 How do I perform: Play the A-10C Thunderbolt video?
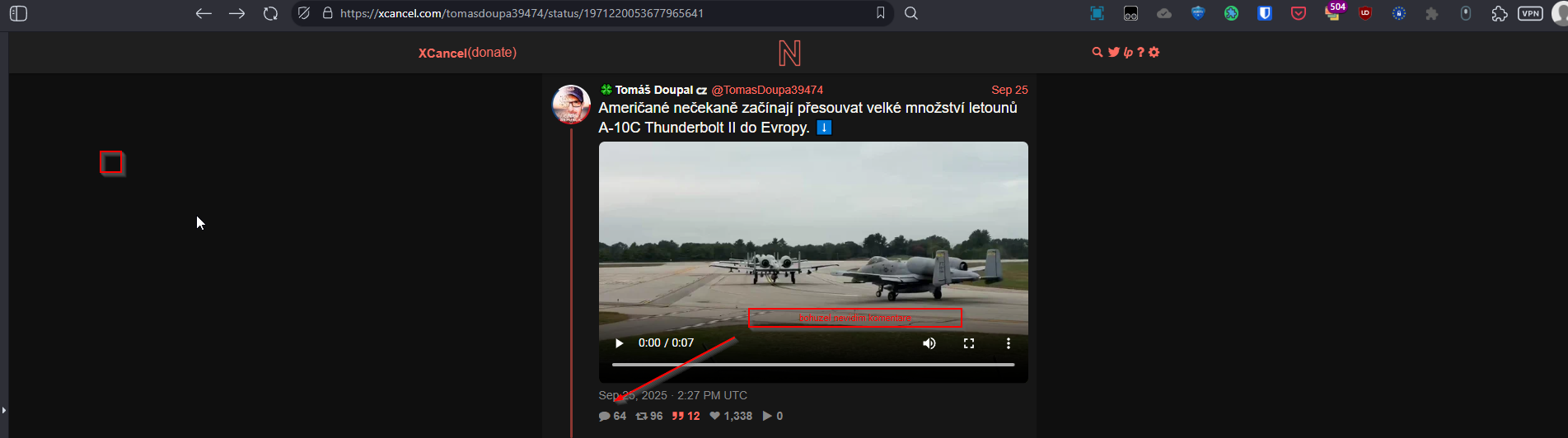coord(620,343)
